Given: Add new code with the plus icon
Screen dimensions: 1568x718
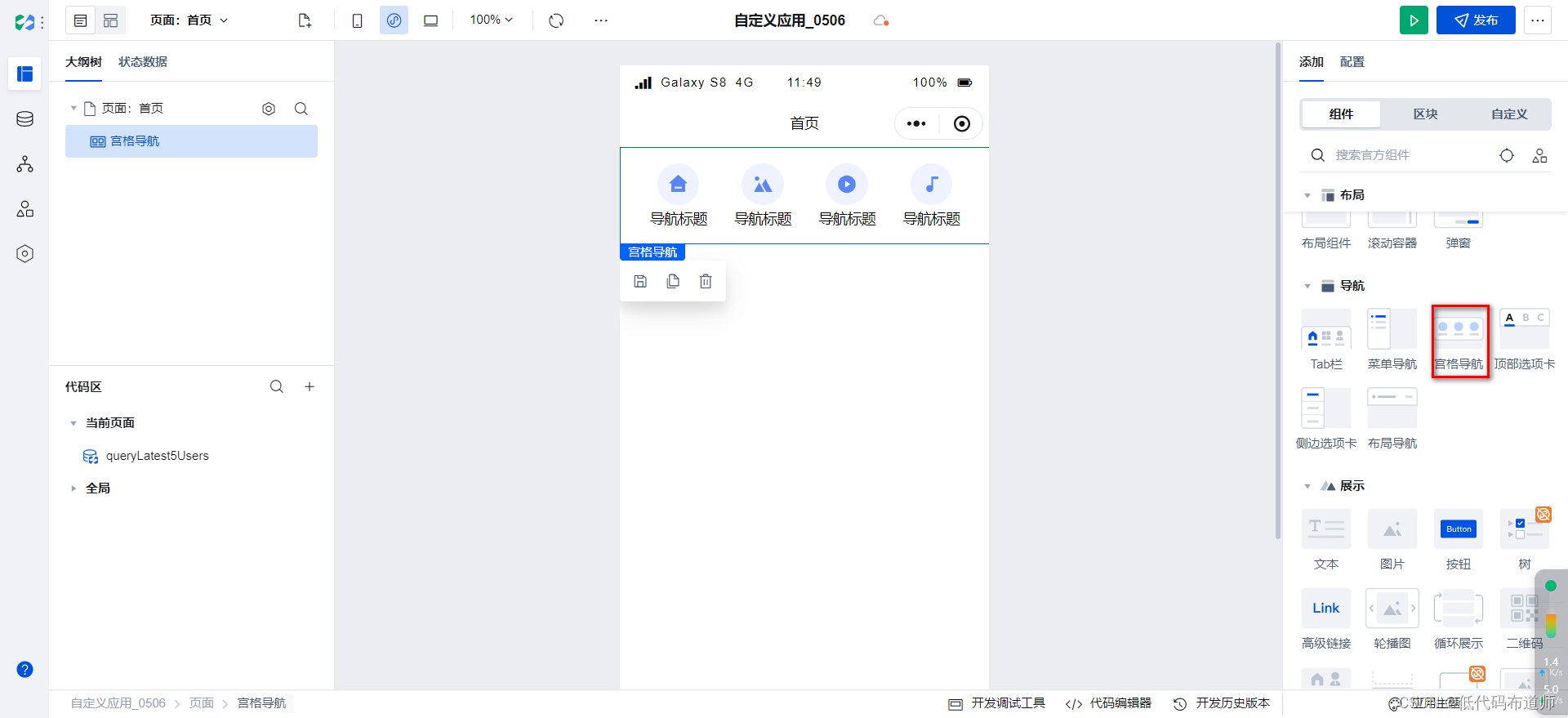Looking at the screenshot, I should (310, 386).
